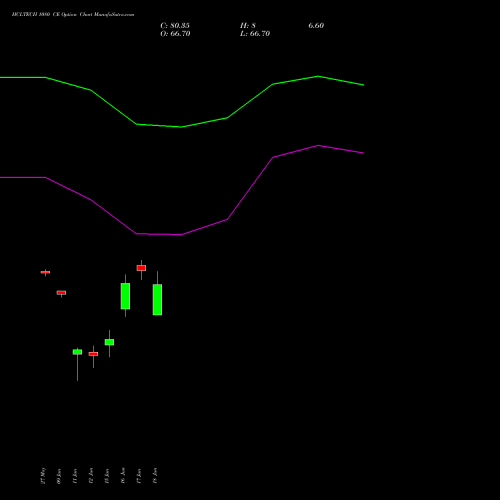Select the red candle for 09 Jun
The width and height of the screenshot is (500, 500).
click(61, 293)
